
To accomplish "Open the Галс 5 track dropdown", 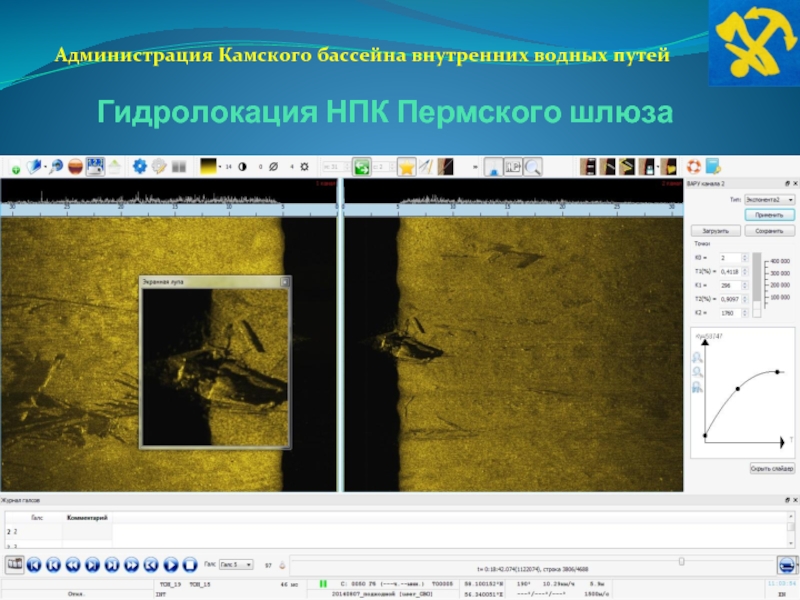I will click(236, 564).
